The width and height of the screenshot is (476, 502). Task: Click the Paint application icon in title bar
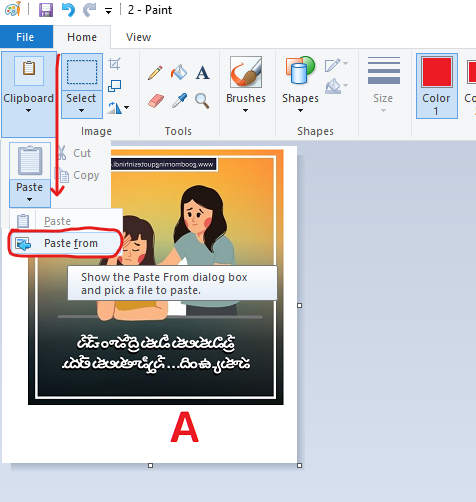pyautogui.click(x=13, y=9)
